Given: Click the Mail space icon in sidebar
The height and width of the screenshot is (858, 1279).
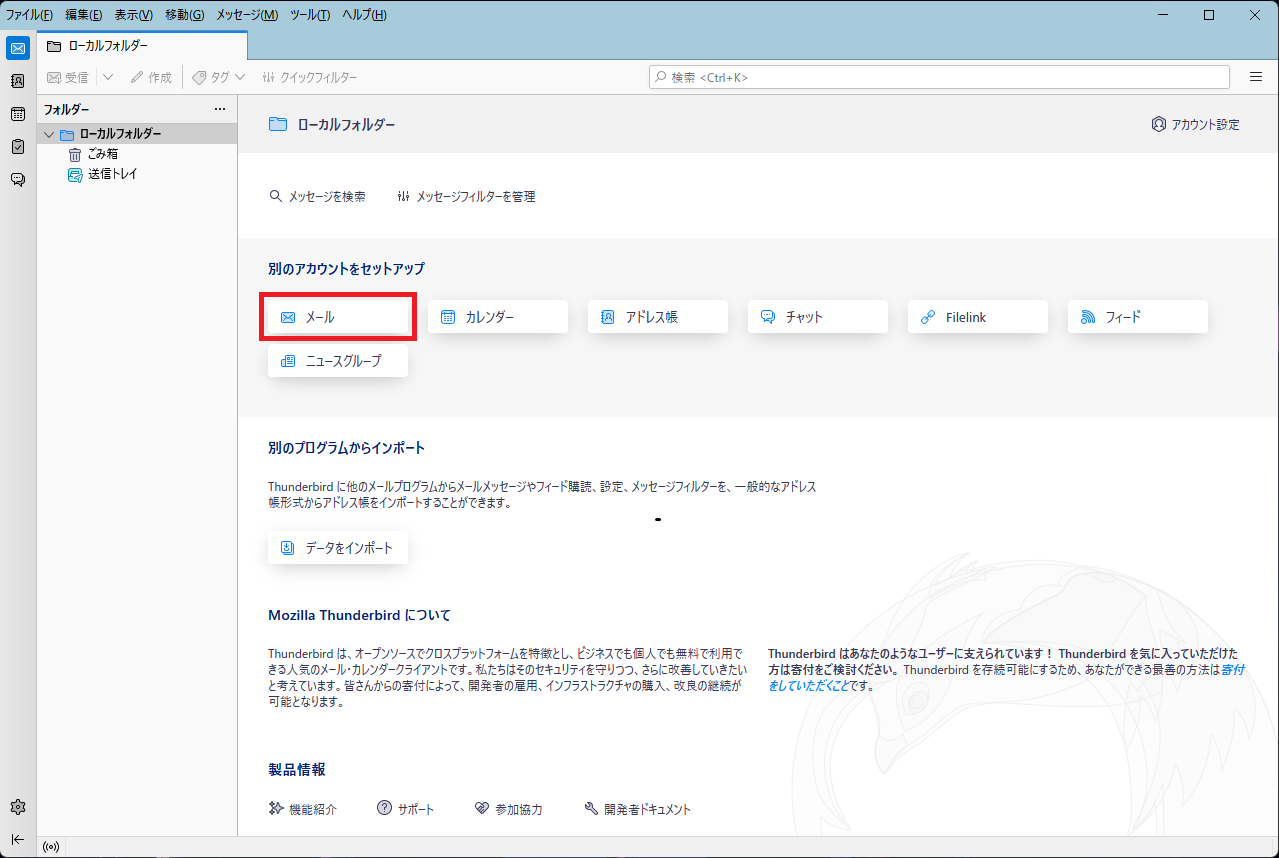Looking at the screenshot, I should pyautogui.click(x=17, y=48).
